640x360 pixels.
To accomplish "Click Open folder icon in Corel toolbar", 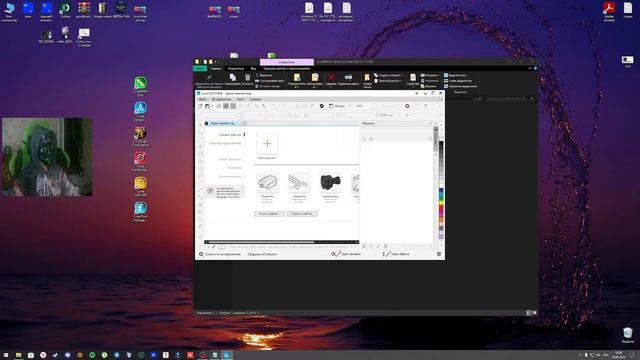I will pos(207,106).
